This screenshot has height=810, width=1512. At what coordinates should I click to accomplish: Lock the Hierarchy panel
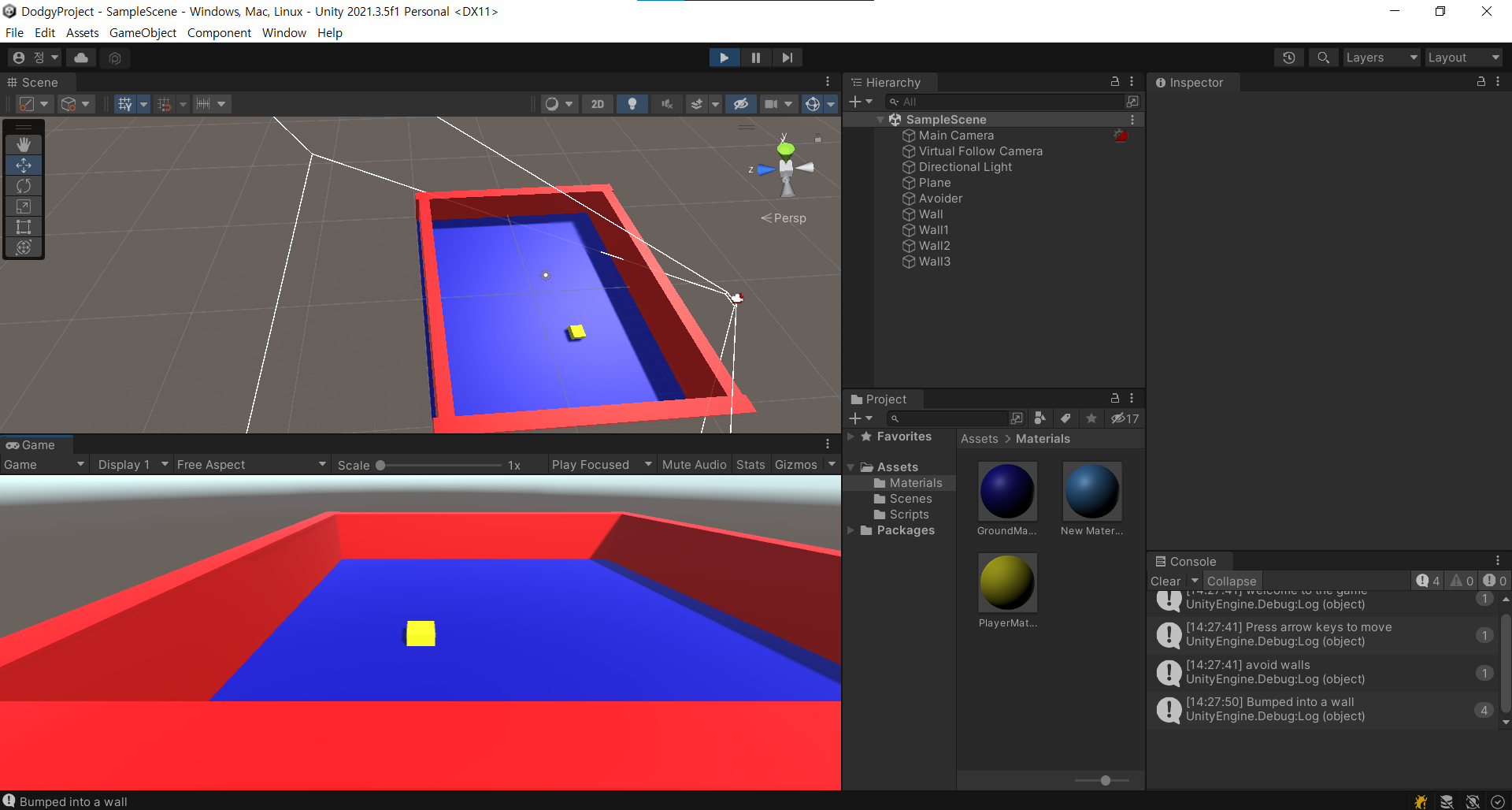[x=1114, y=82]
